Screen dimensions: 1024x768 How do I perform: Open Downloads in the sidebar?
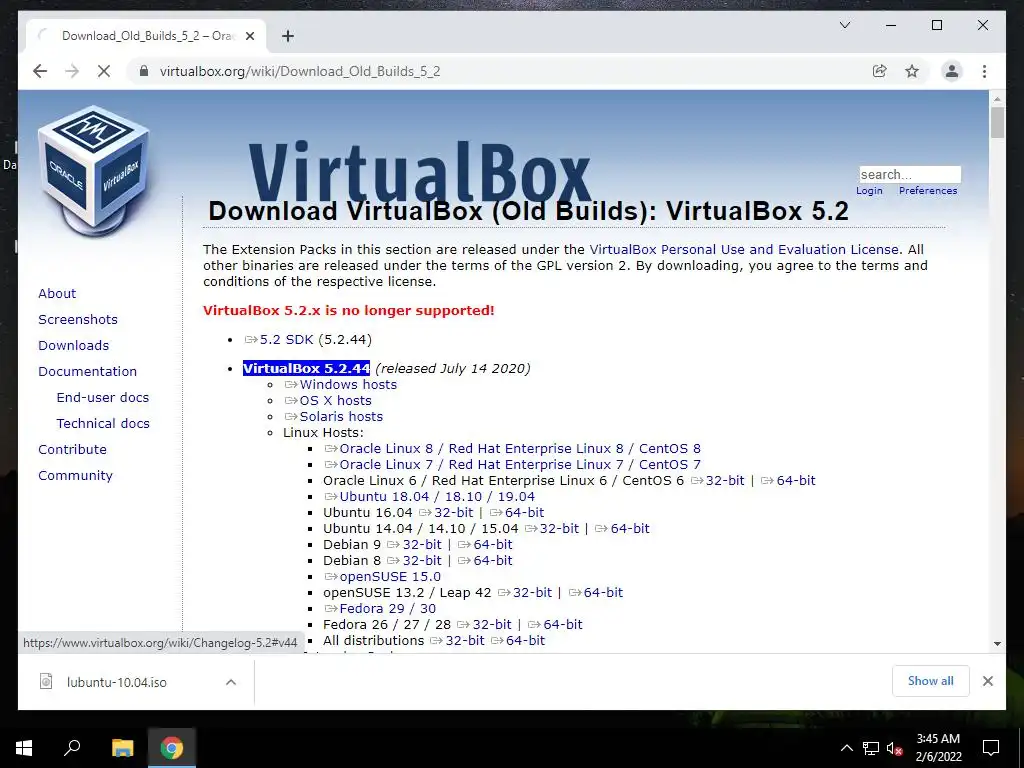tap(73, 345)
